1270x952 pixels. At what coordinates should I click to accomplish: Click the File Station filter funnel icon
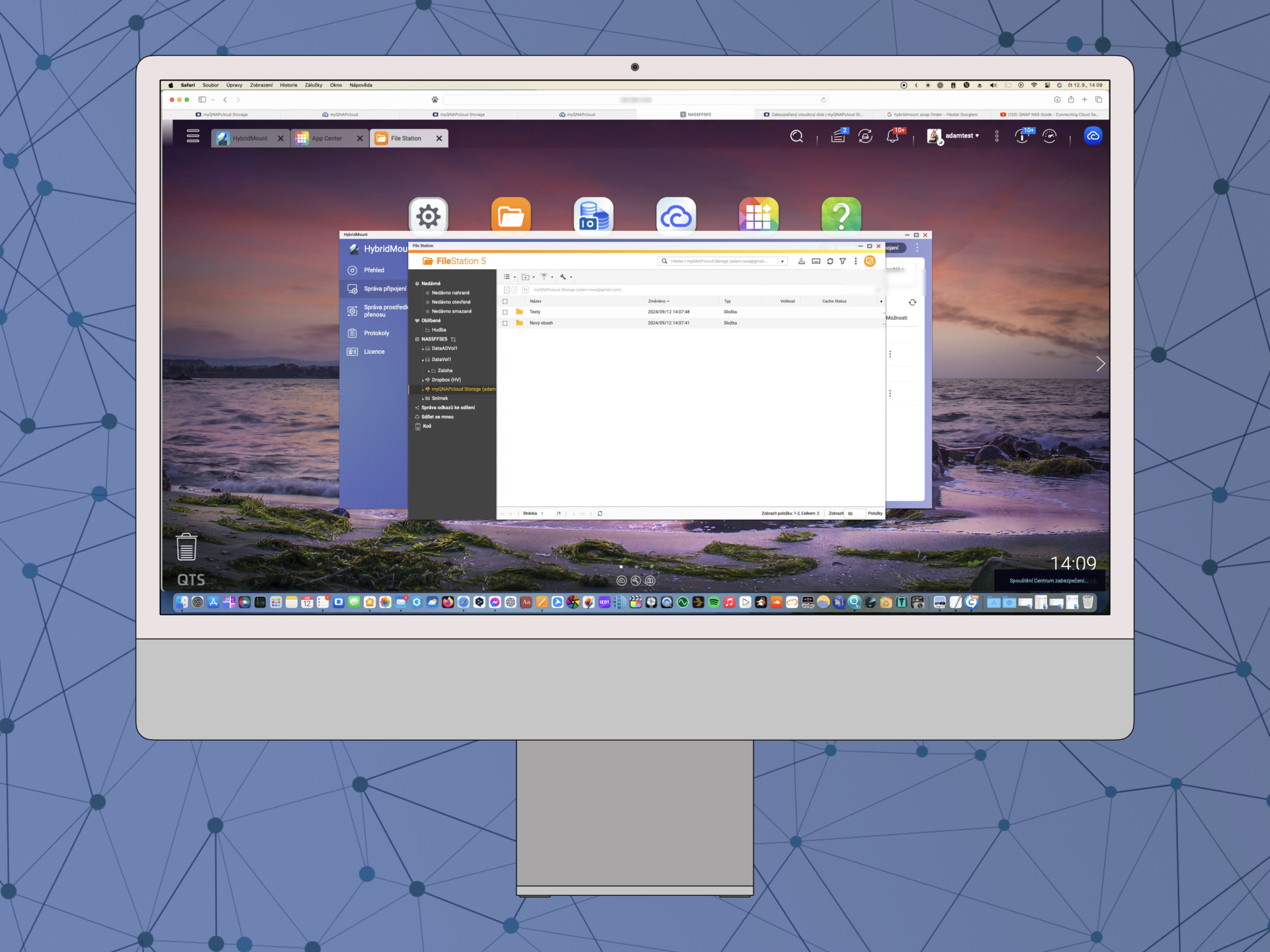843,261
